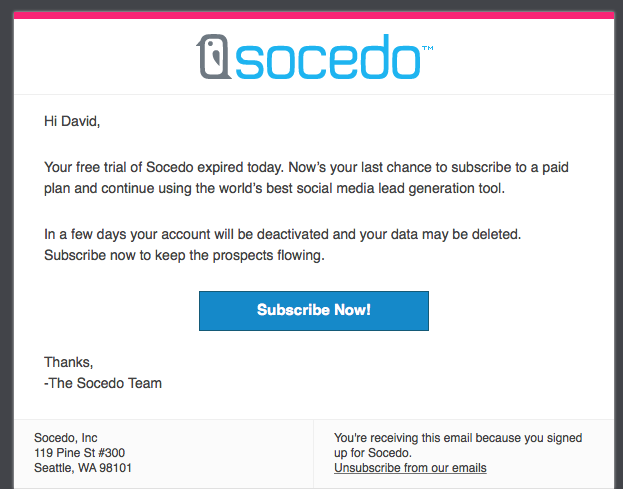Click the "Hi David," greeting
The width and height of the screenshot is (623, 489).
(73, 122)
